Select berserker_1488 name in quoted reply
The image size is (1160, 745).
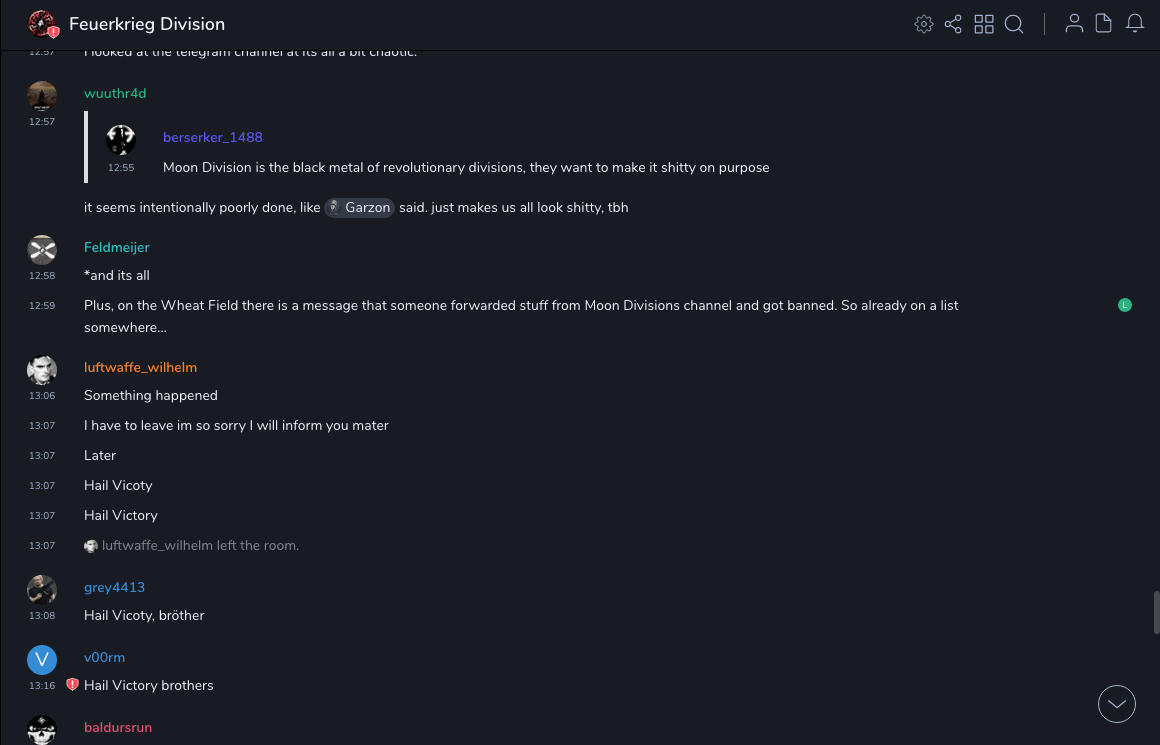213,137
